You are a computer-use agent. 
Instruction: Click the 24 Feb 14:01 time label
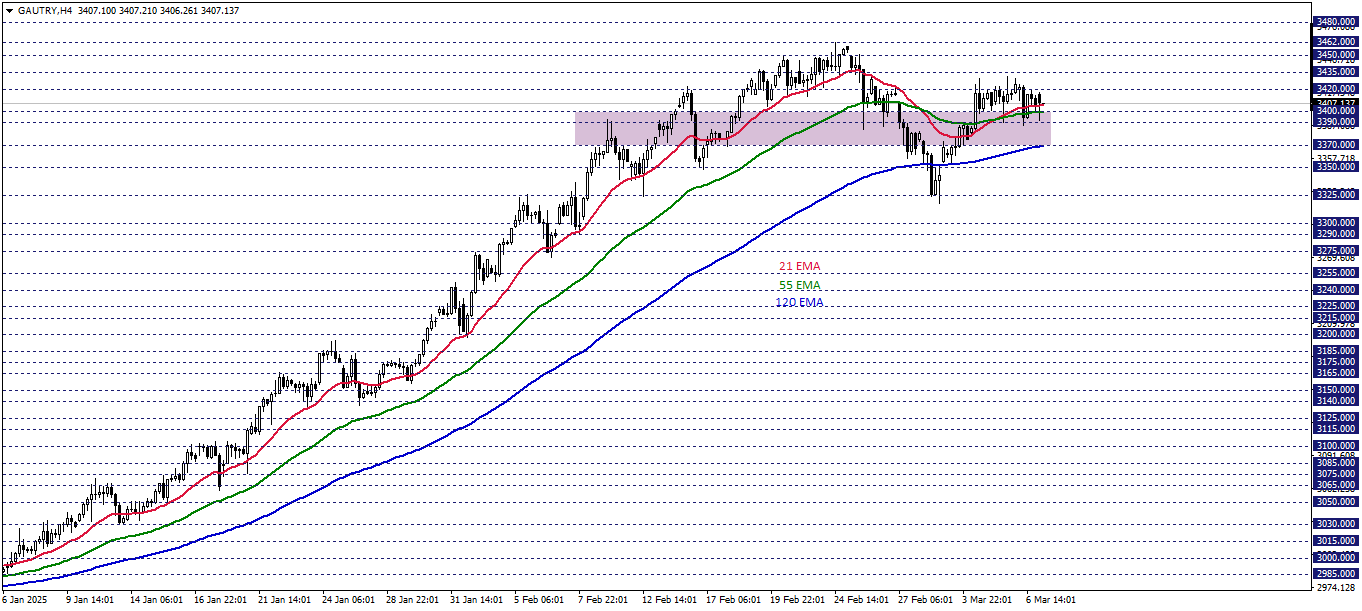pyautogui.click(x=861, y=600)
